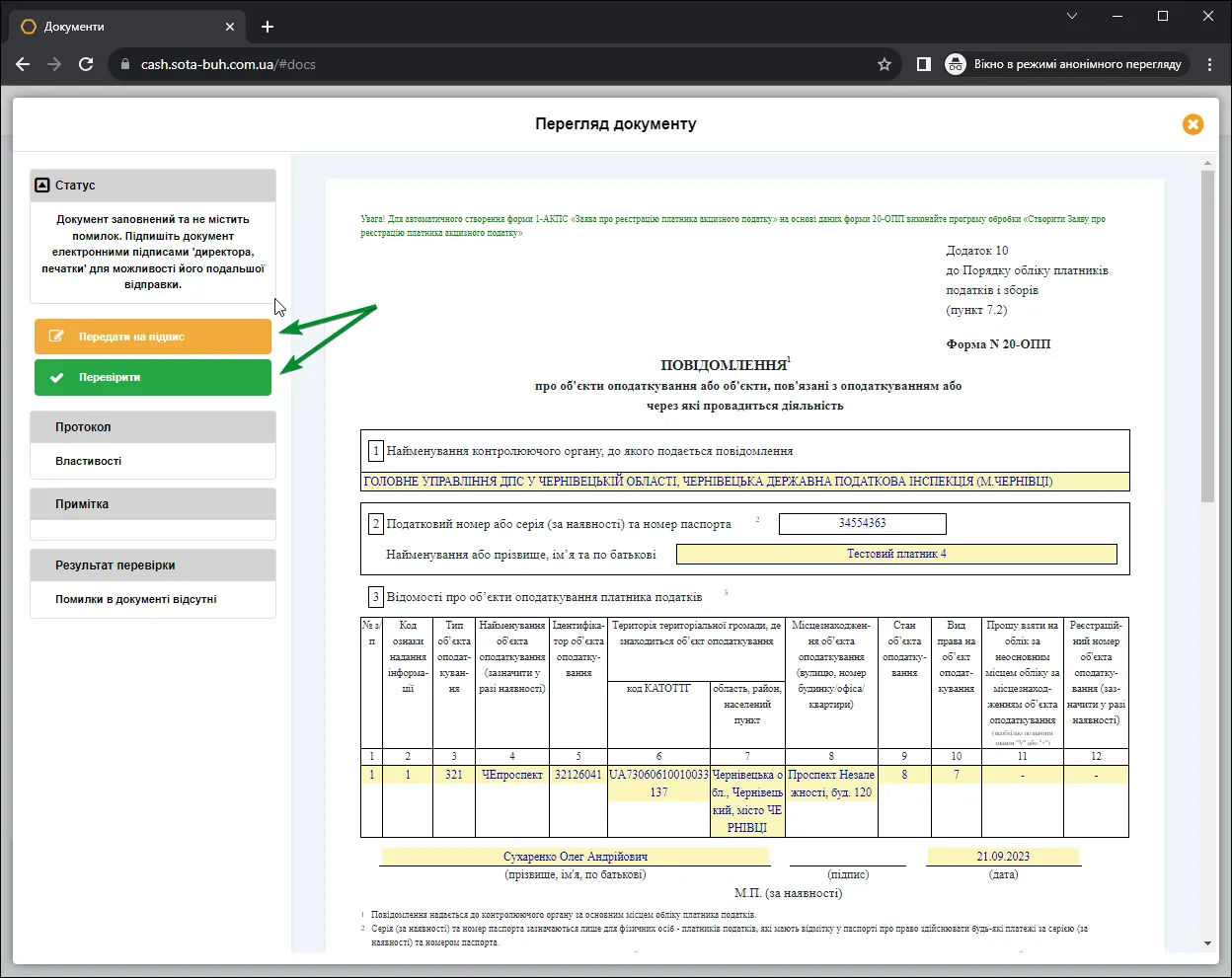Reload the page in browser
The height and width of the screenshot is (978, 1232).
[x=86, y=64]
